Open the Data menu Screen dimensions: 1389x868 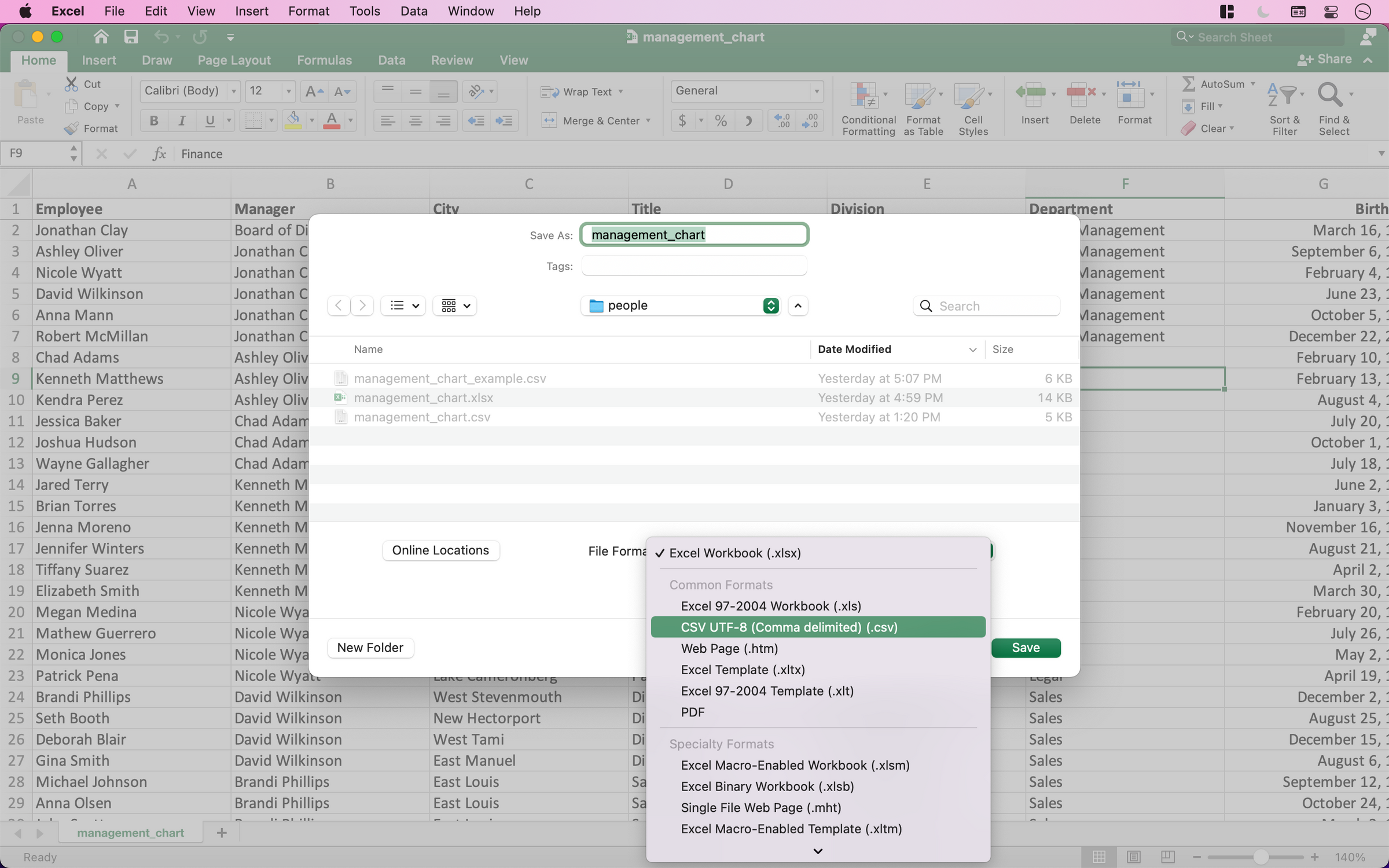(413, 11)
